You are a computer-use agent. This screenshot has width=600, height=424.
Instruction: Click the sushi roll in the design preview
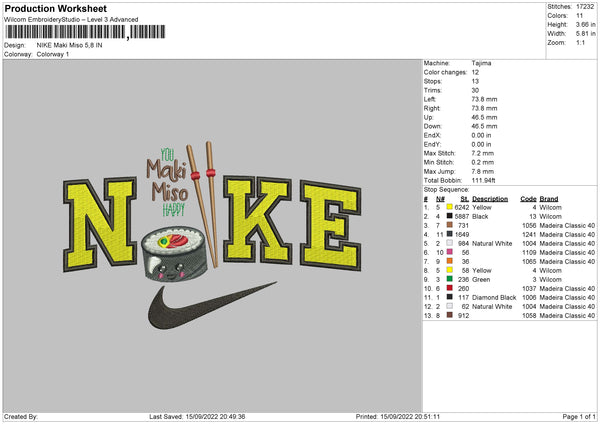click(x=174, y=253)
